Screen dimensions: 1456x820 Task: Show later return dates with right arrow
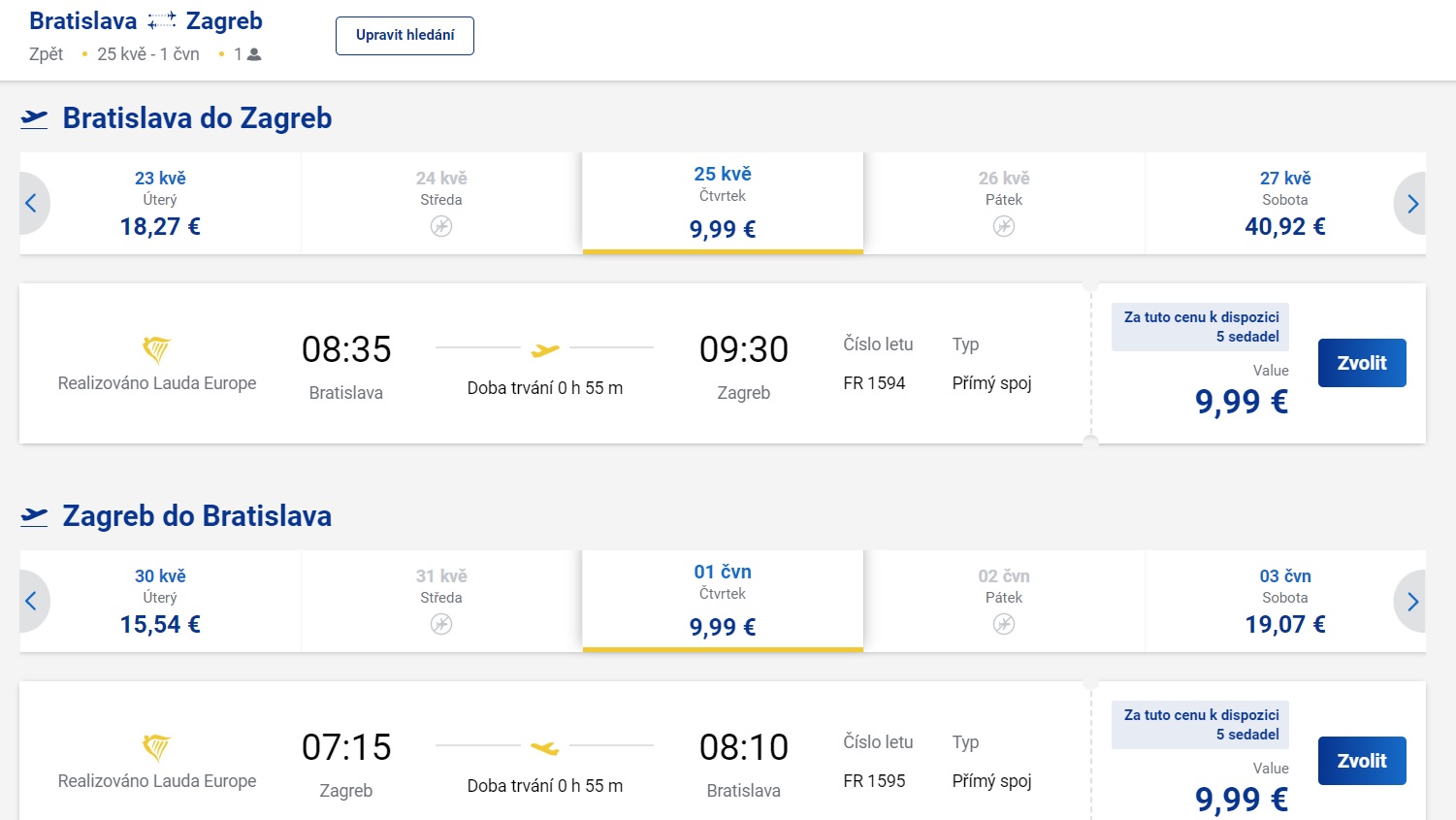tap(1412, 601)
